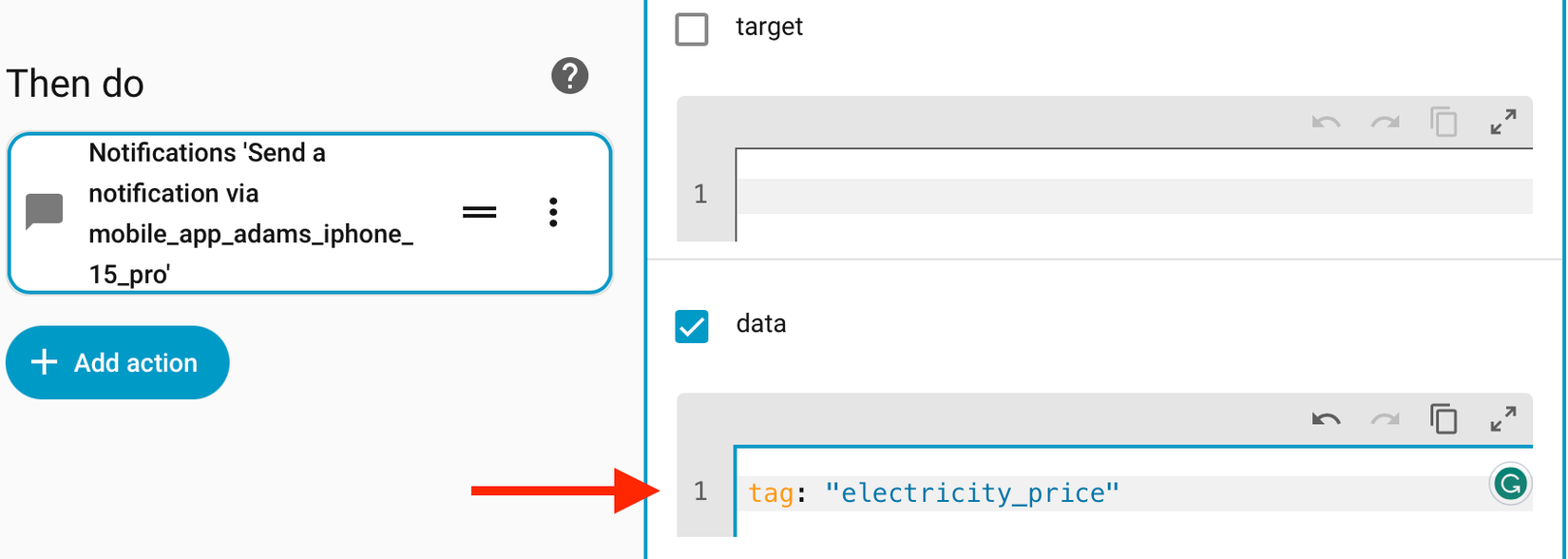Click undo in the target editor toolbar
Viewport: 1568px width, 559px height.
tap(1326, 122)
